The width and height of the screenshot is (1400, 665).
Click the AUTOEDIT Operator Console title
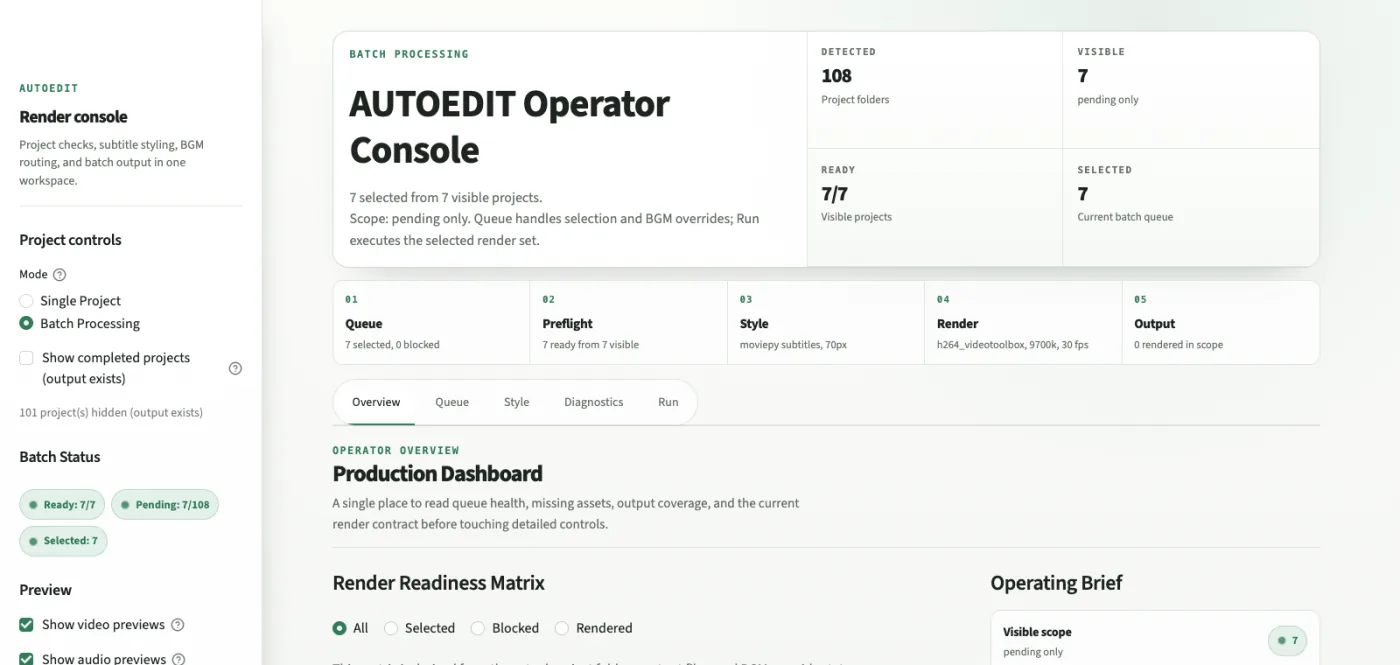coord(509,127)
